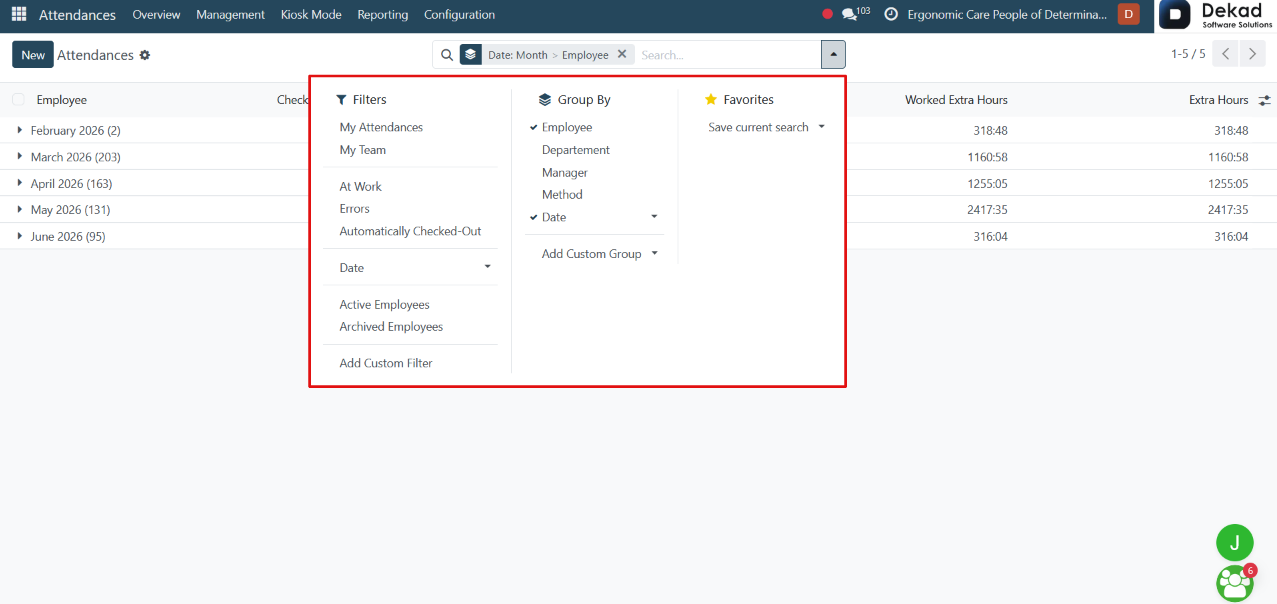
Task: Open Save current search dropdown
Action: [x=767, y=127]
